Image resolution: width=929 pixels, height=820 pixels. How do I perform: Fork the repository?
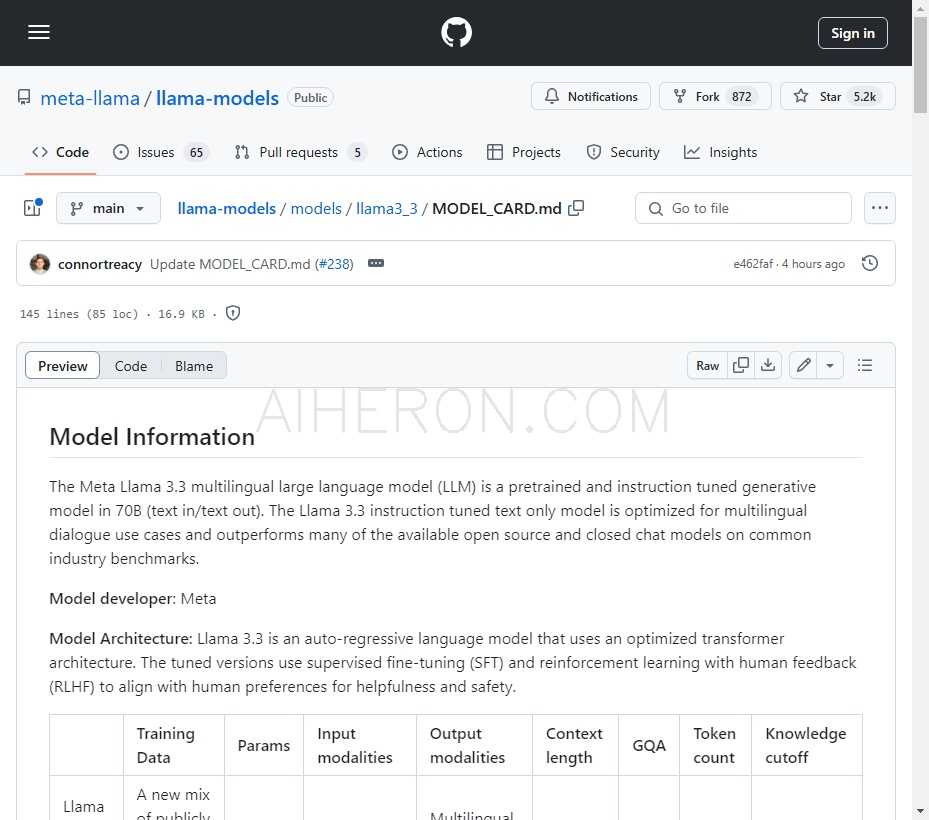pyautogui.click(x=715, y=97)
